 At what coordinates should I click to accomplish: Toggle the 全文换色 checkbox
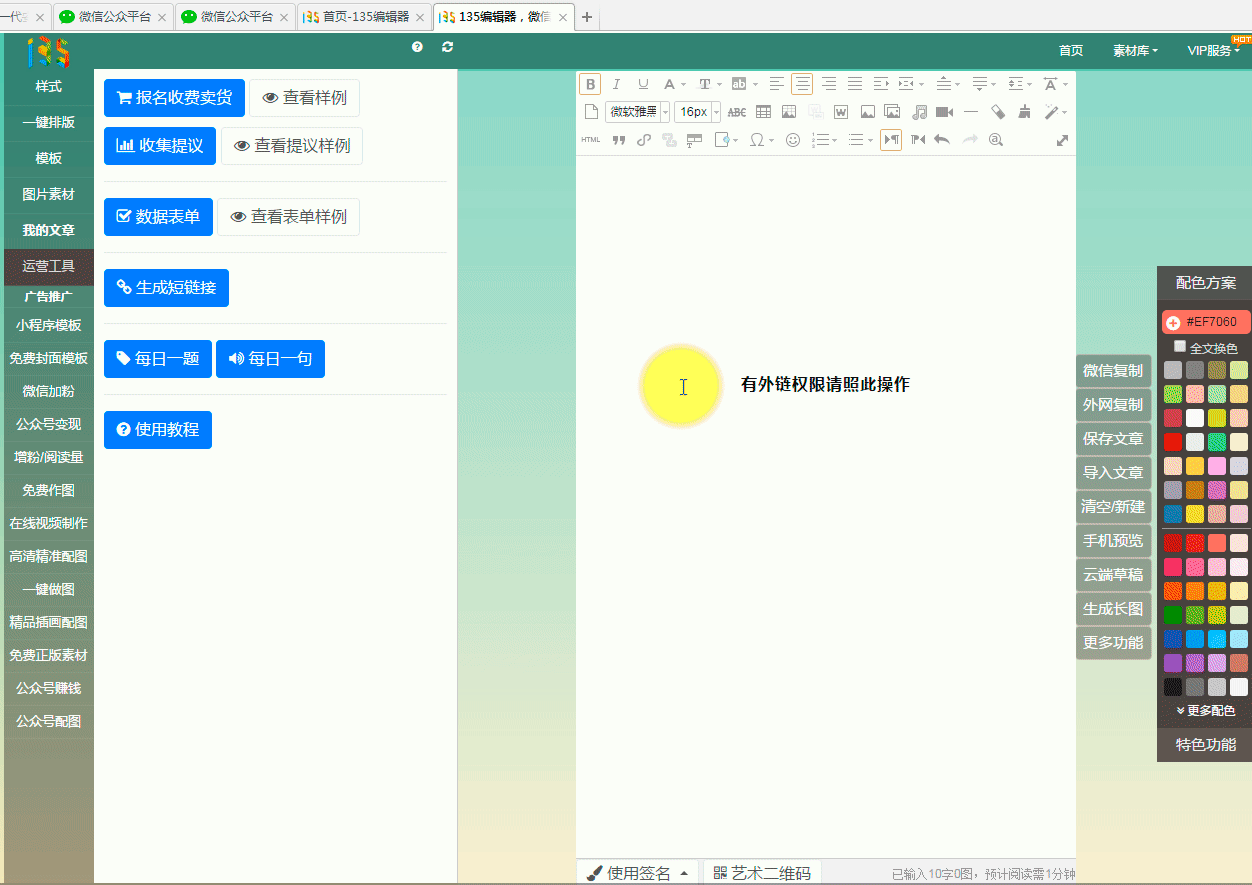coord(1180,347)
